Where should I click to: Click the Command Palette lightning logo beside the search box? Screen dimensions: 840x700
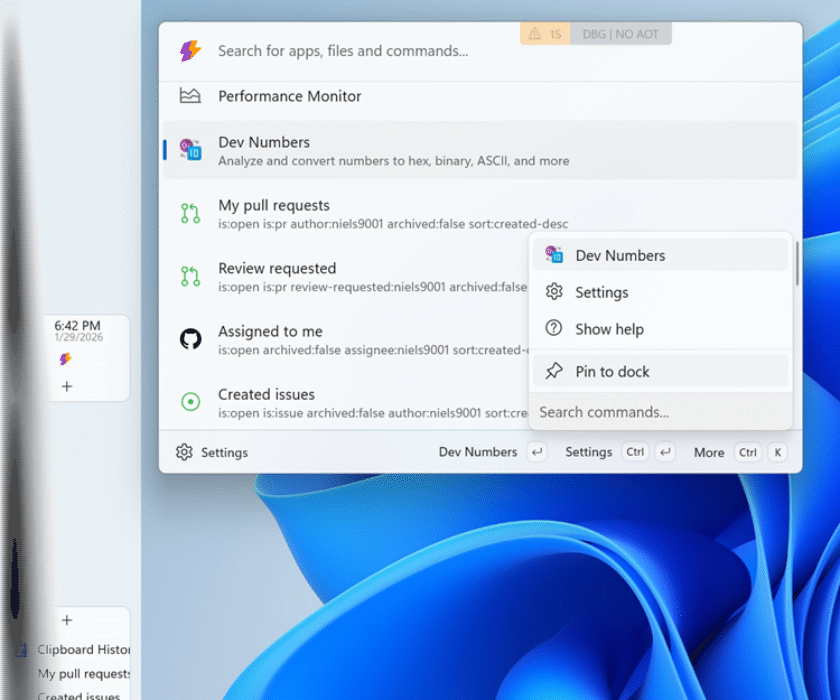coord(190,51)
